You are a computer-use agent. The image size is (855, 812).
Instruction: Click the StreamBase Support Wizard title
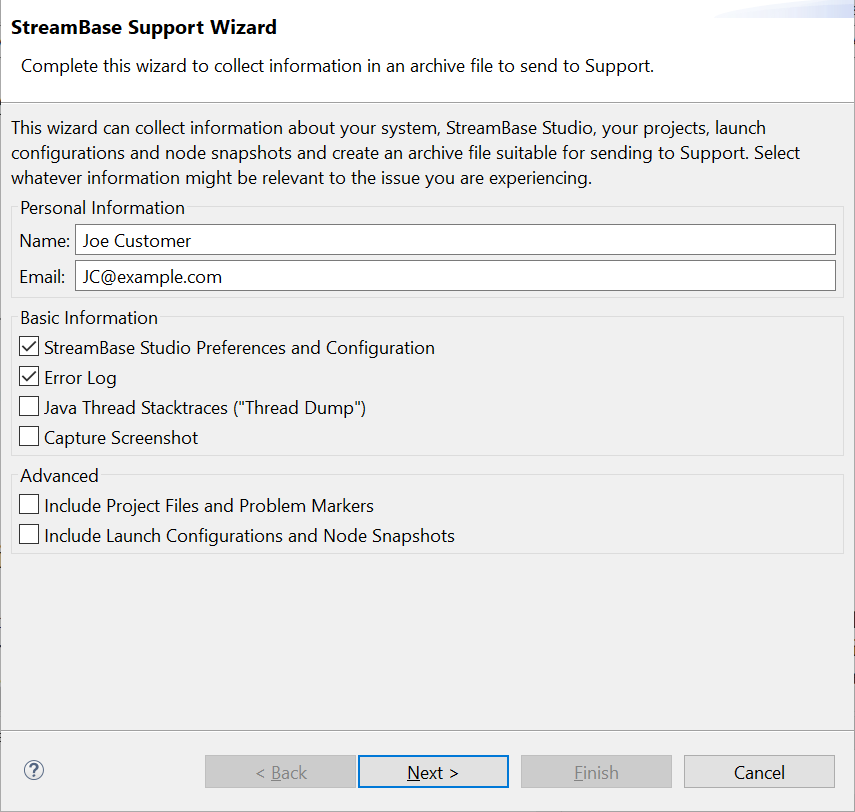tap(144, 28)
